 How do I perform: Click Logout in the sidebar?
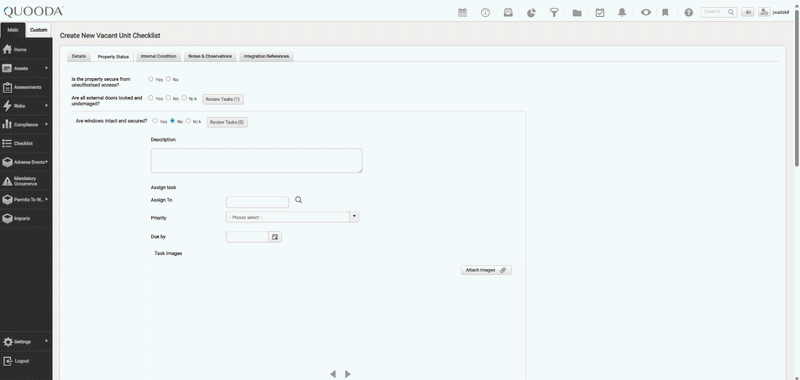coord(26,361)
